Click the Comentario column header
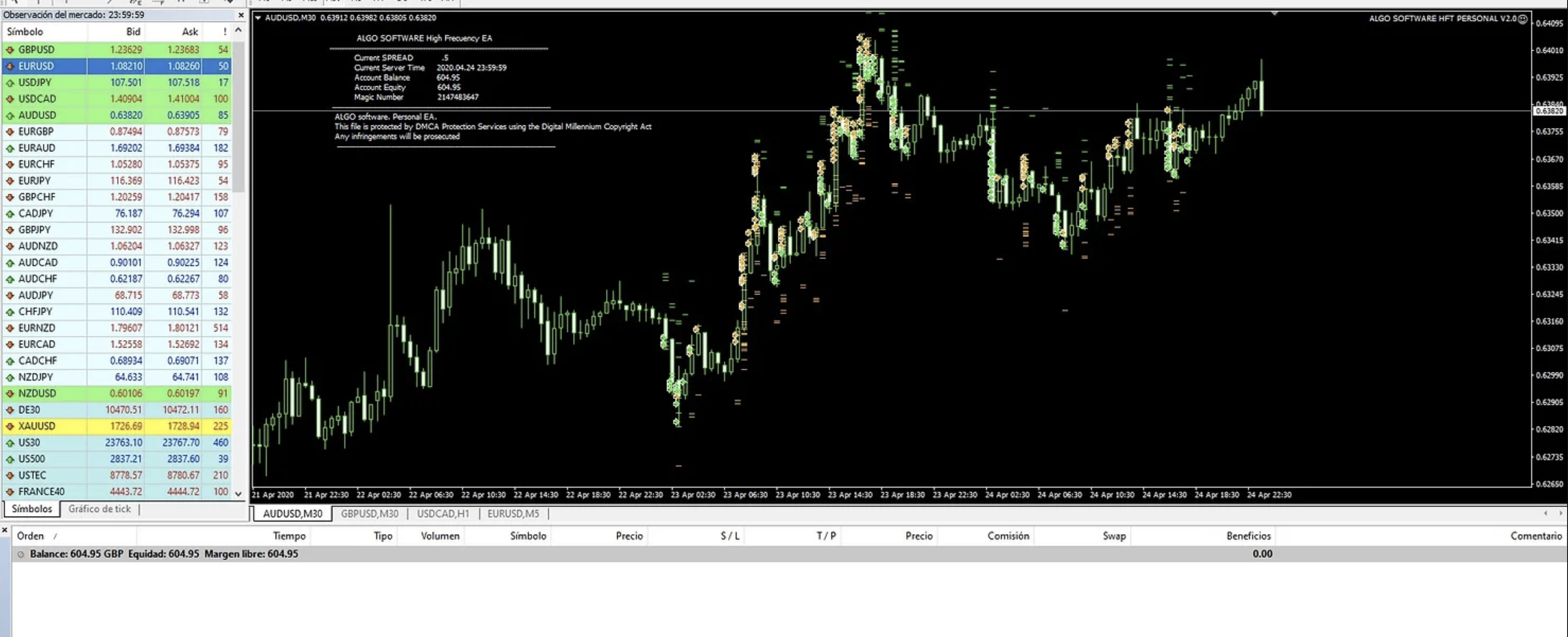 [x=1421, y=536]
